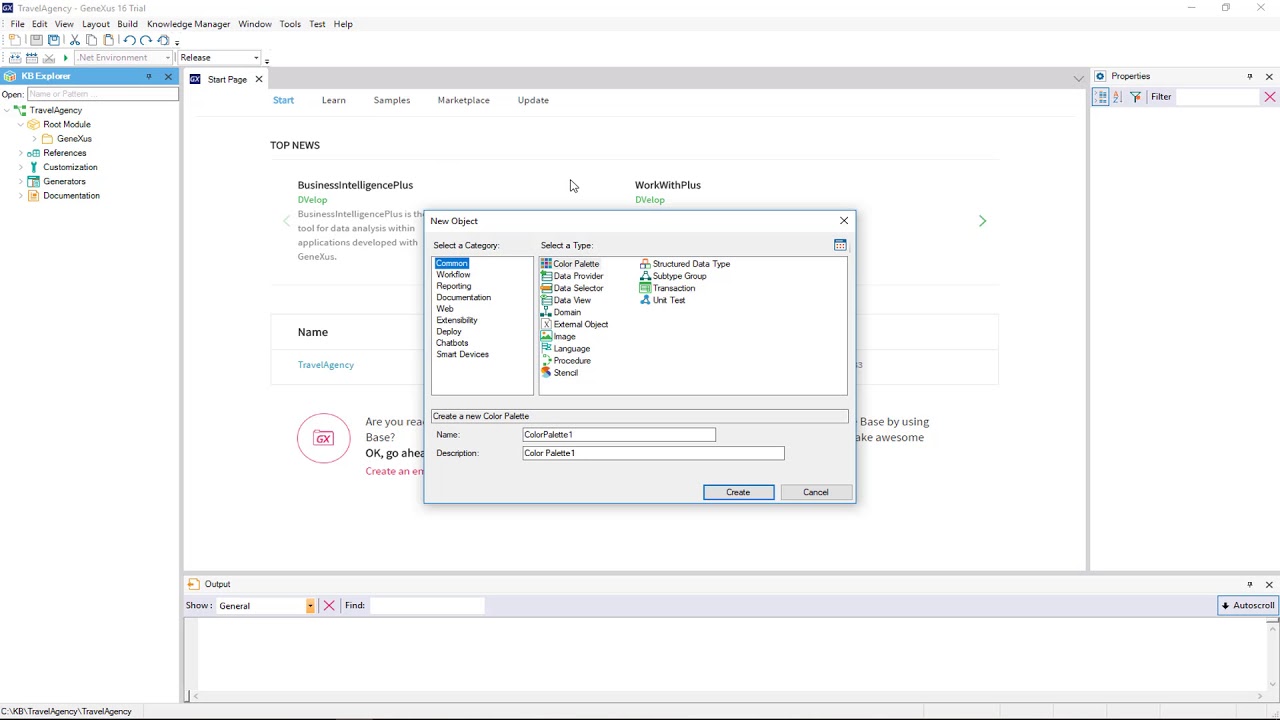Select the Data Provider object type

click(x=572, y=276)
